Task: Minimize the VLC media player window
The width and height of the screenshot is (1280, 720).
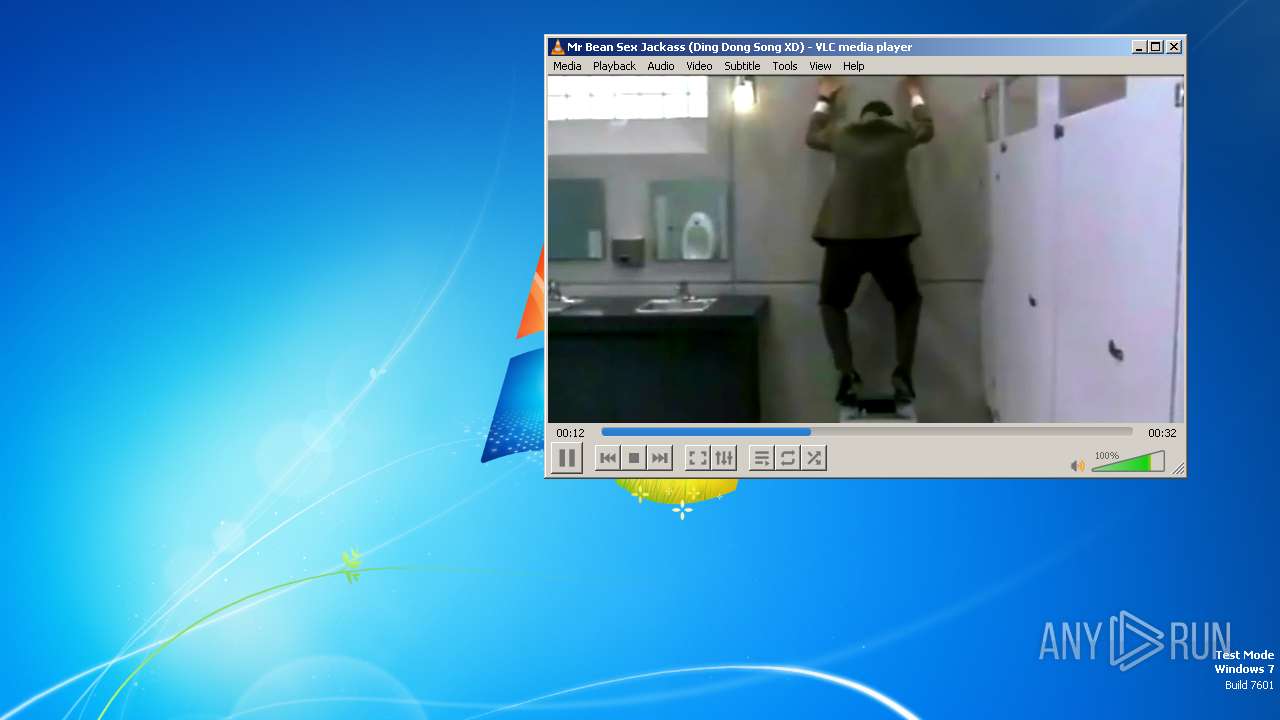Action: (1139, 47)
